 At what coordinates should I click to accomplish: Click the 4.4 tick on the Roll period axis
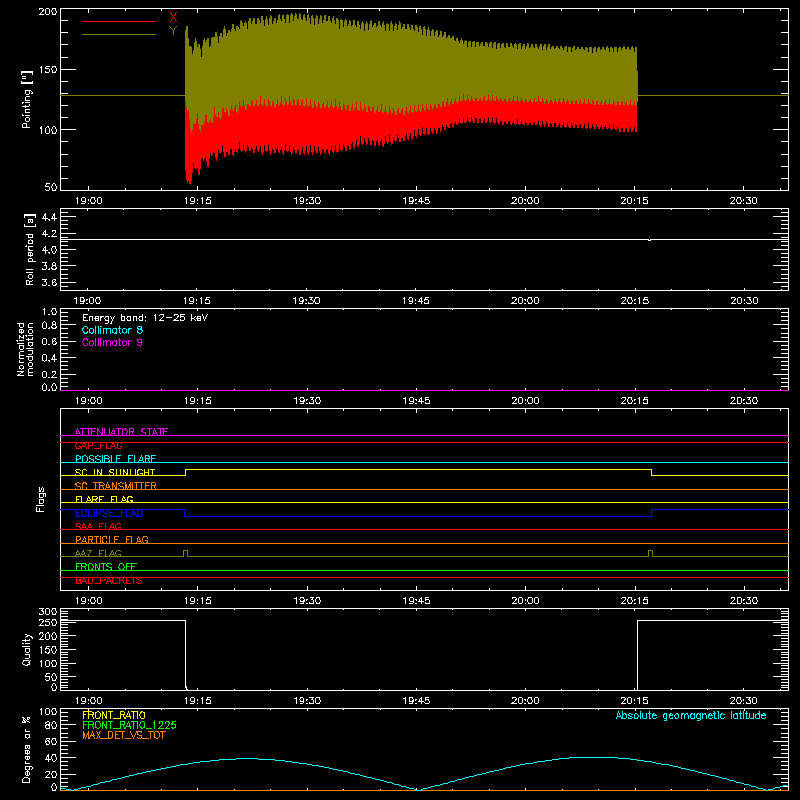tap(49, 217)
